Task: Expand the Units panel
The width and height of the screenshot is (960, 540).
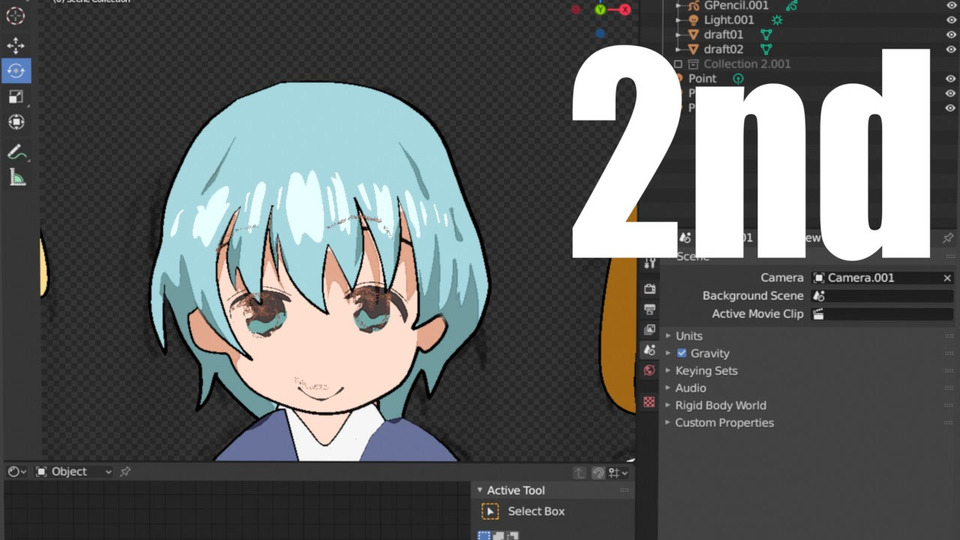Action: point(668,336)
